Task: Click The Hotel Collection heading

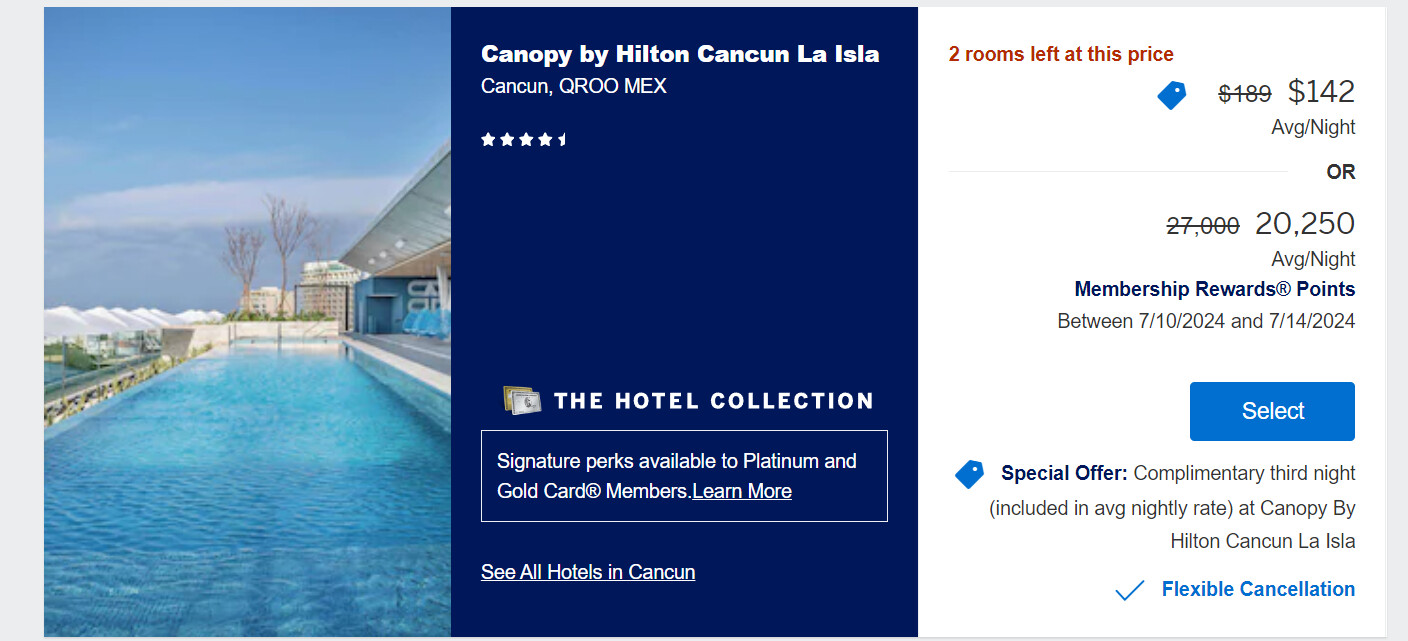Action: pos(713,401)
